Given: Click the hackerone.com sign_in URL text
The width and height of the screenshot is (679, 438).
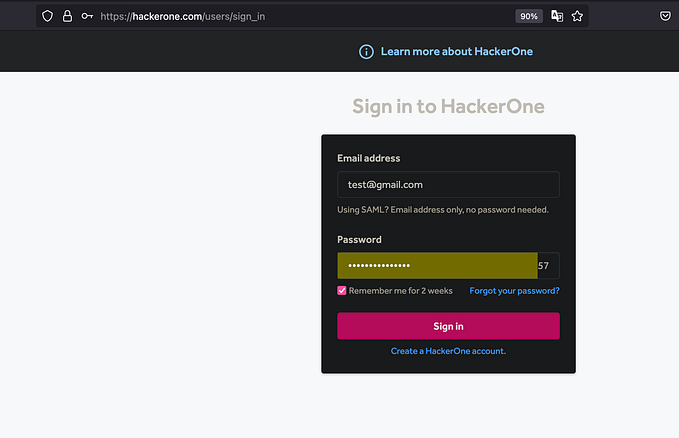Looking at the screenshot, I should point(182,16).
